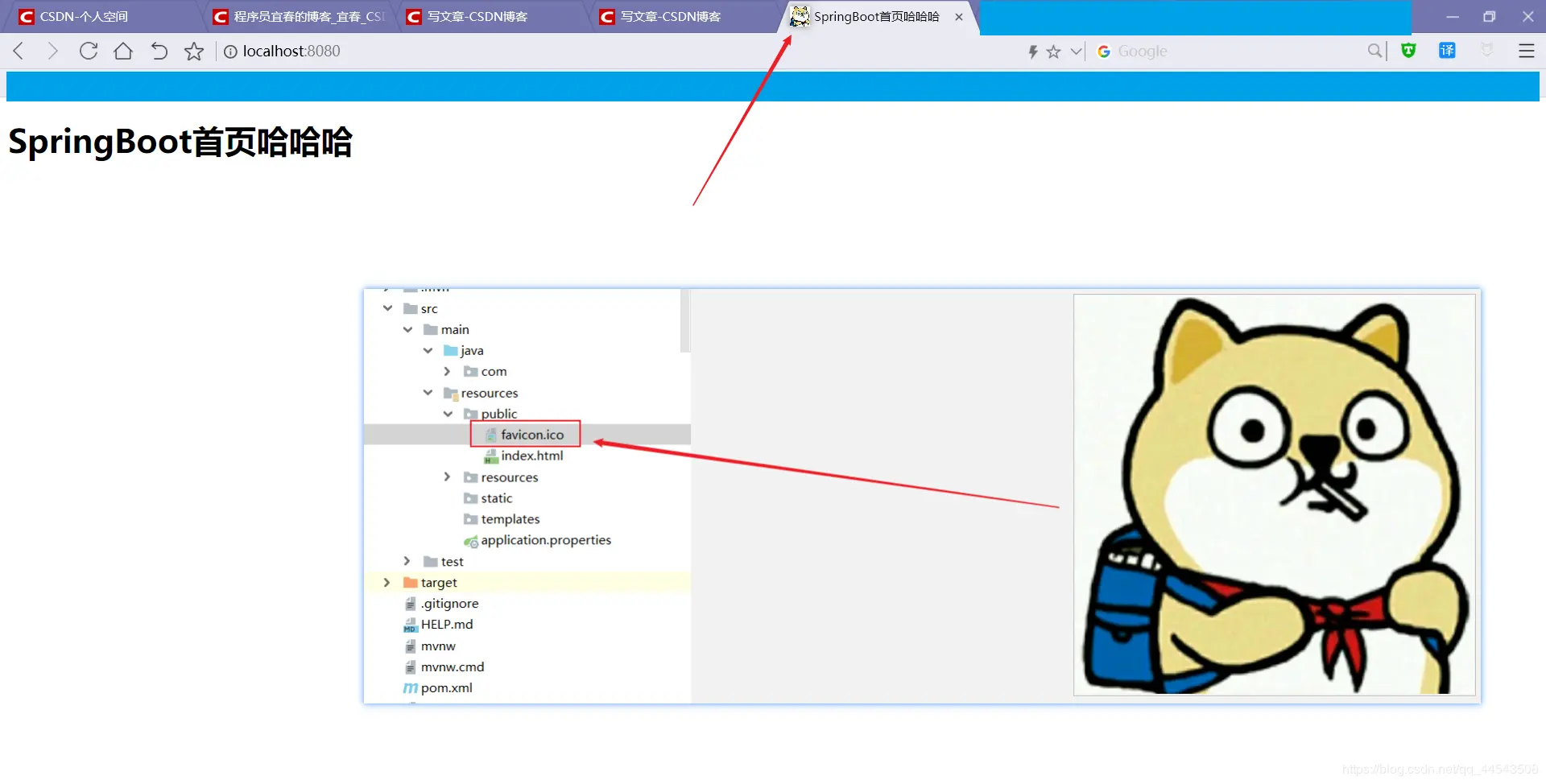Screen dimensions: 1546x784
Task: Go back to the previous page
Action: click(19, 52)
